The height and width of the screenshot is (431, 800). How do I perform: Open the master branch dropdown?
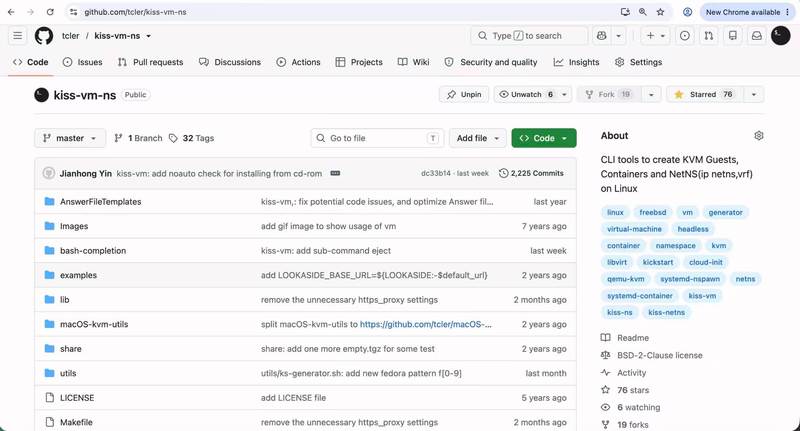coord(70,138)
